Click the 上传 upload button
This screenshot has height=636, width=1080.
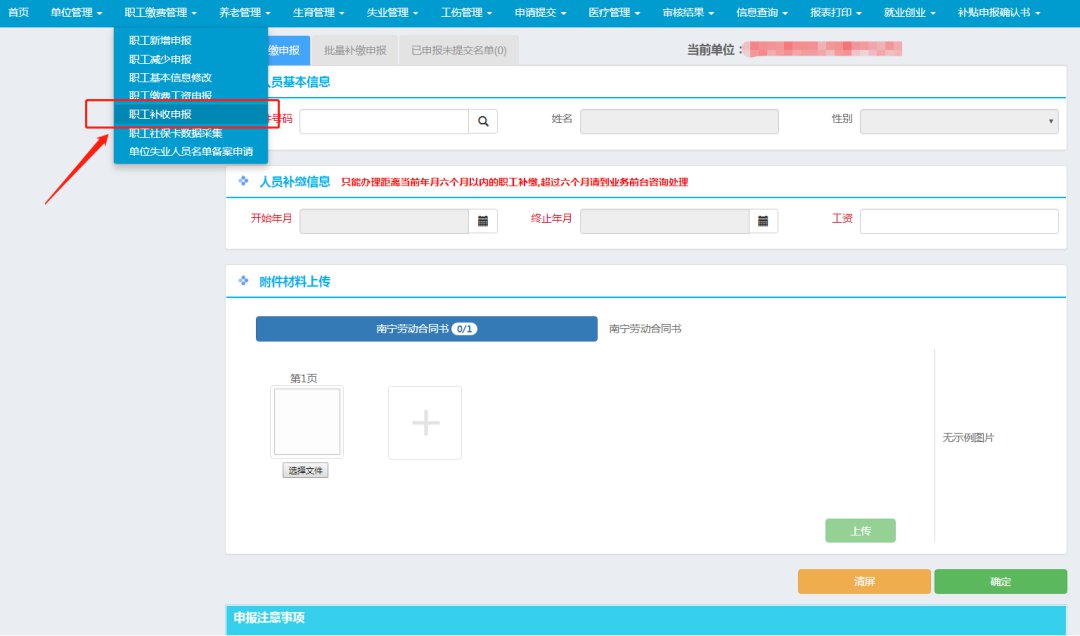(860, 531)
